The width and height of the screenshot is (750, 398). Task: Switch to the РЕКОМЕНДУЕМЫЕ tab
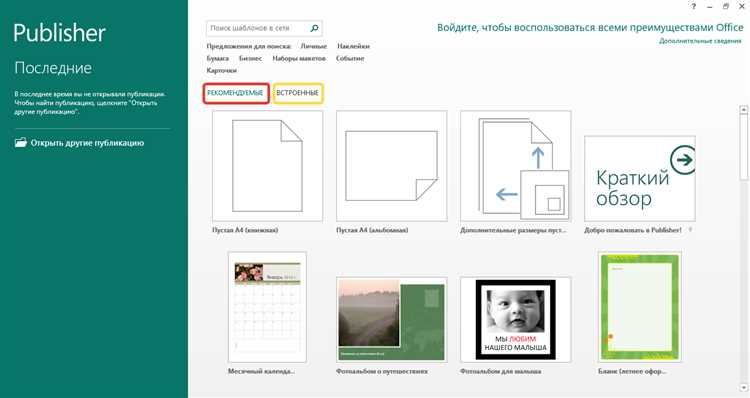click(235, 93)
